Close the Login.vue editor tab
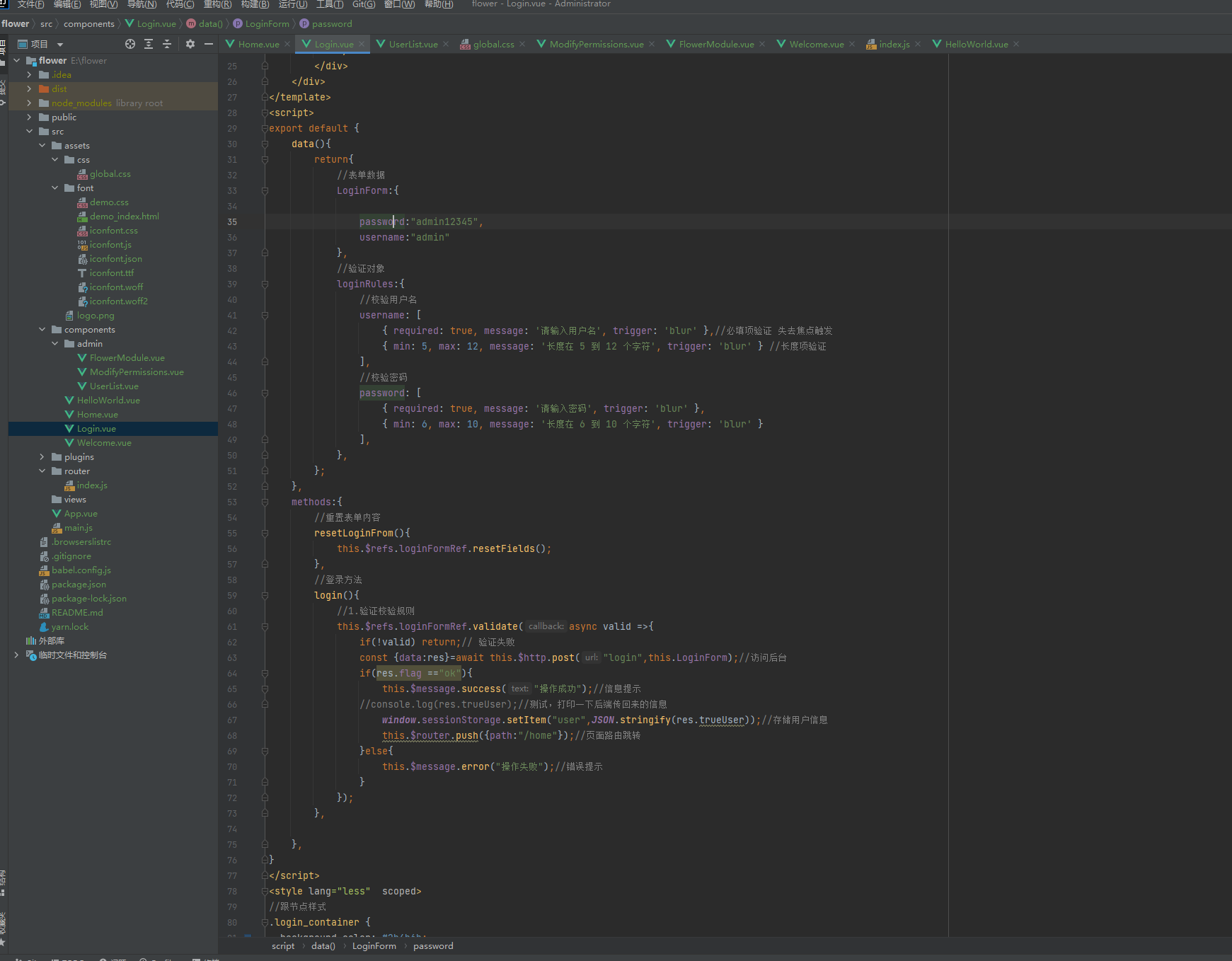This screenshot has width=1232, height=961. tap(362, 44)
